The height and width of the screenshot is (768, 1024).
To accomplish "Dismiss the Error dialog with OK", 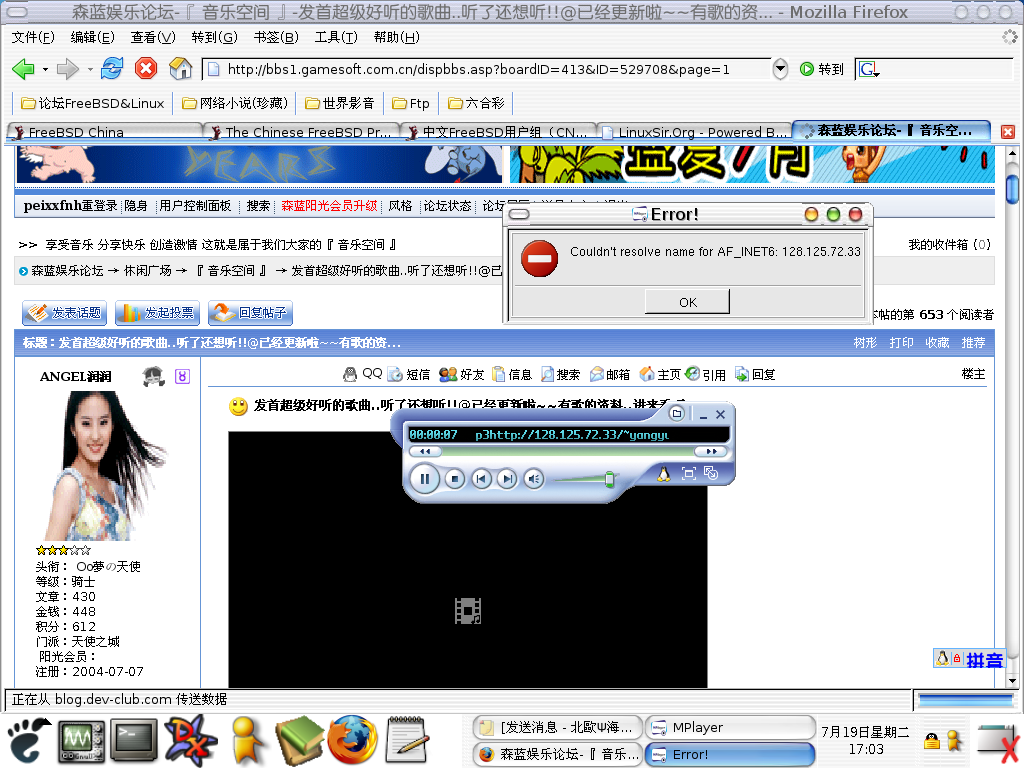I will pyautogui.click(x=687, y=302).
